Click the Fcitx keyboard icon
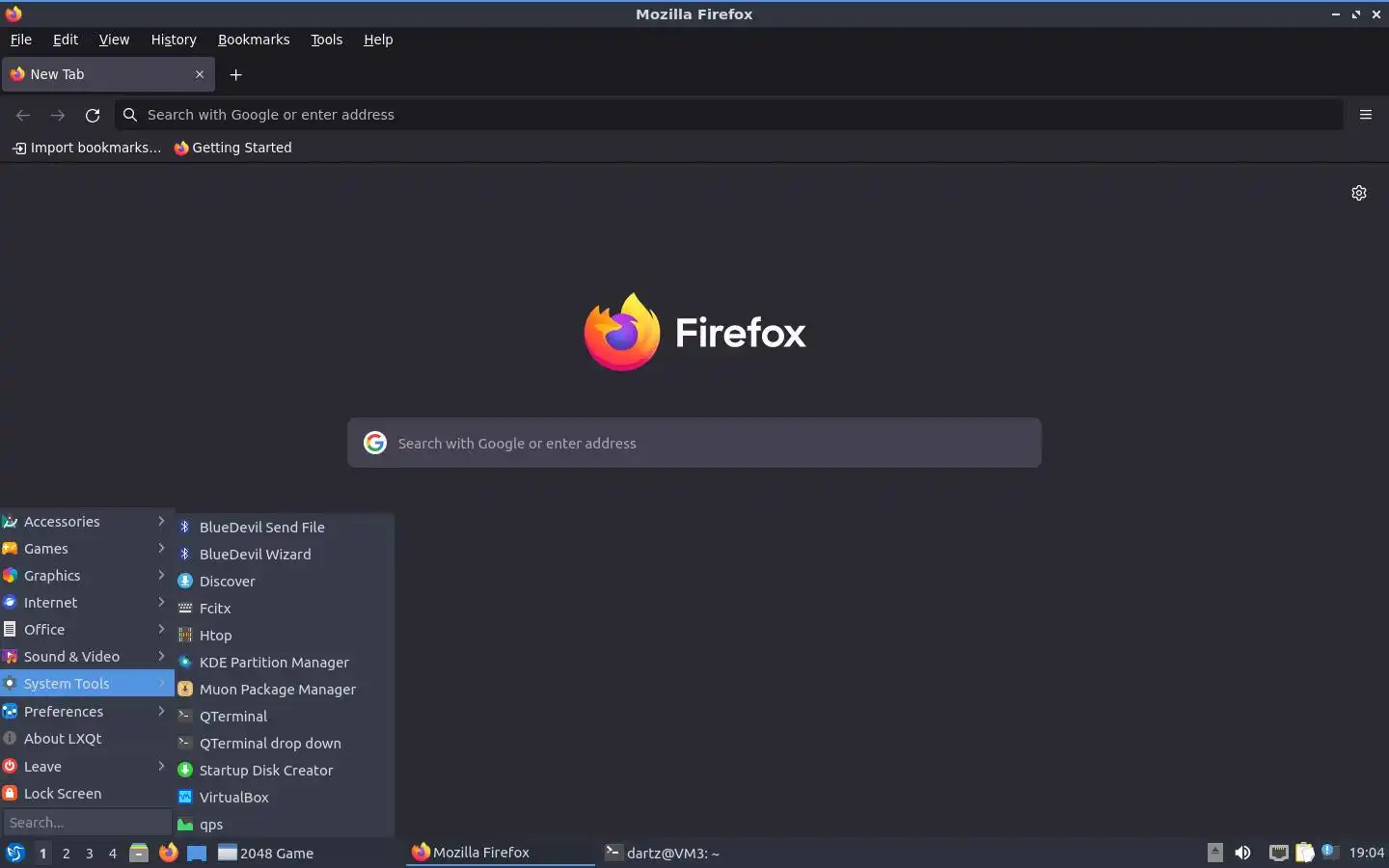 (x=185, y=608)
